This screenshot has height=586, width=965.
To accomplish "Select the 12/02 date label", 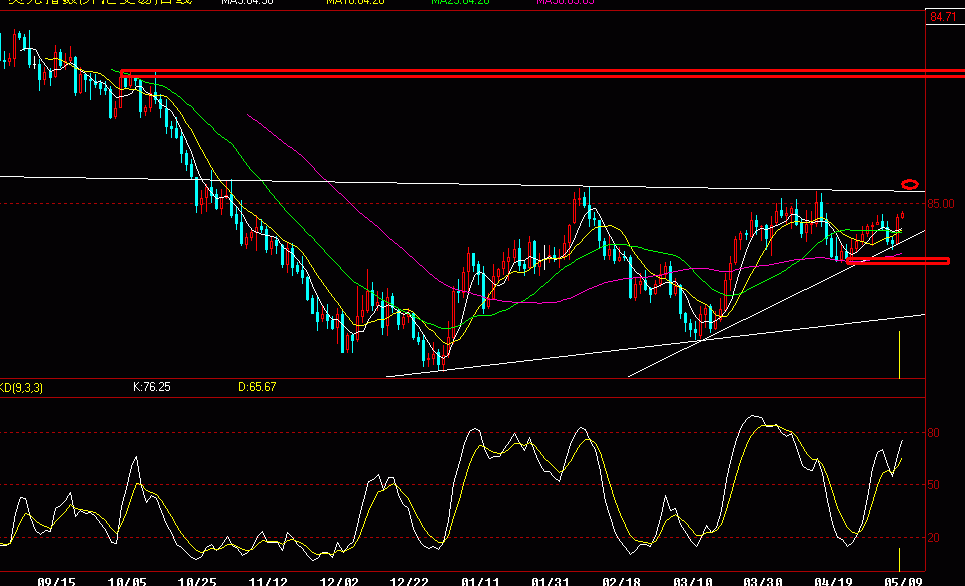I will [x=338, y=581].
